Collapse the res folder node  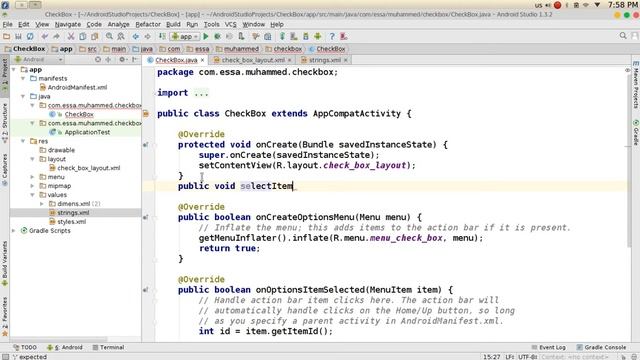pos(23,141)
